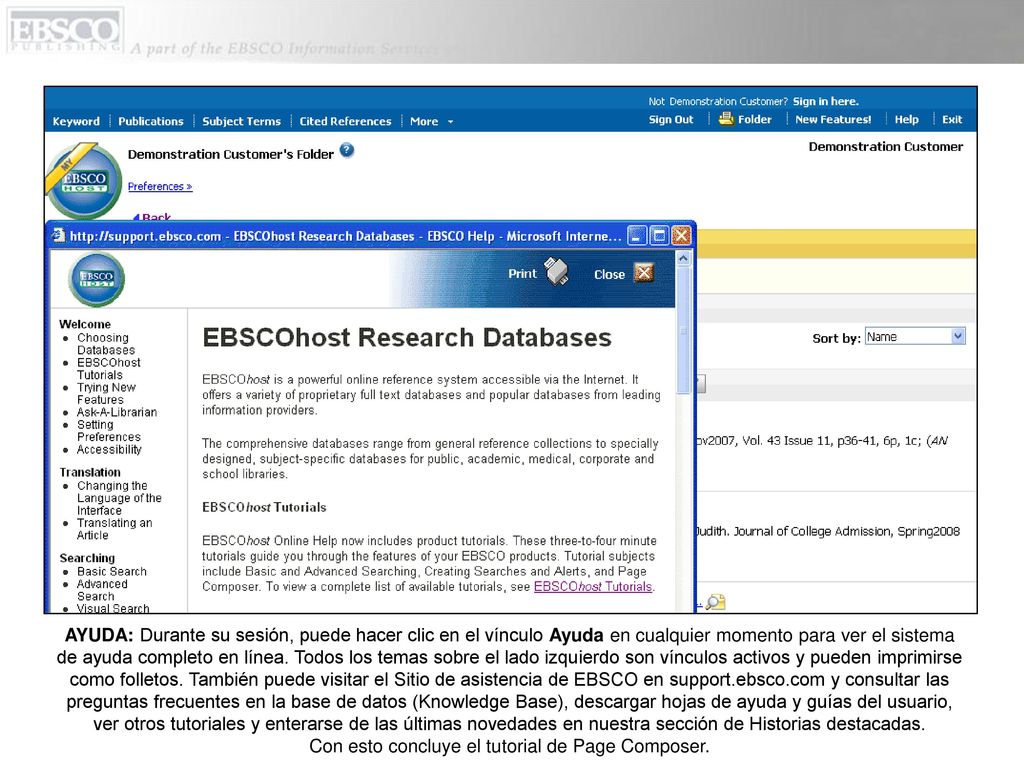1024x768 pixels.
Task: Click the help window vertical scrollbar thumb
Action: point(683,330)
